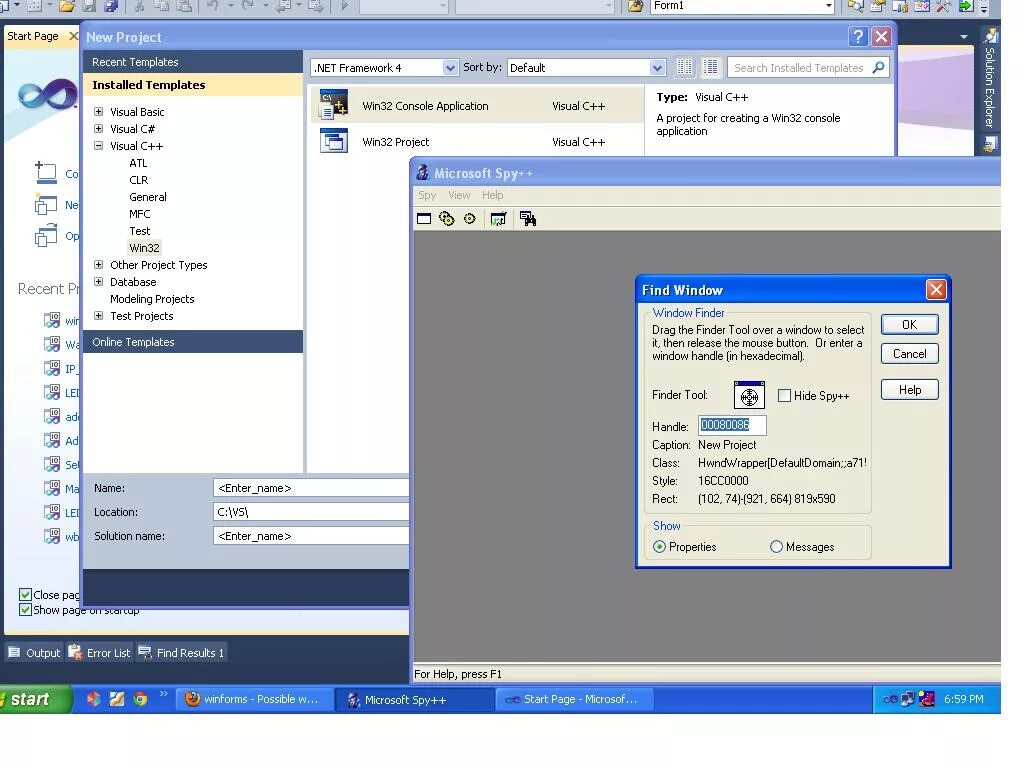
Task: Click Cancel in the Find Window dialog
Action: pos(910,354)
